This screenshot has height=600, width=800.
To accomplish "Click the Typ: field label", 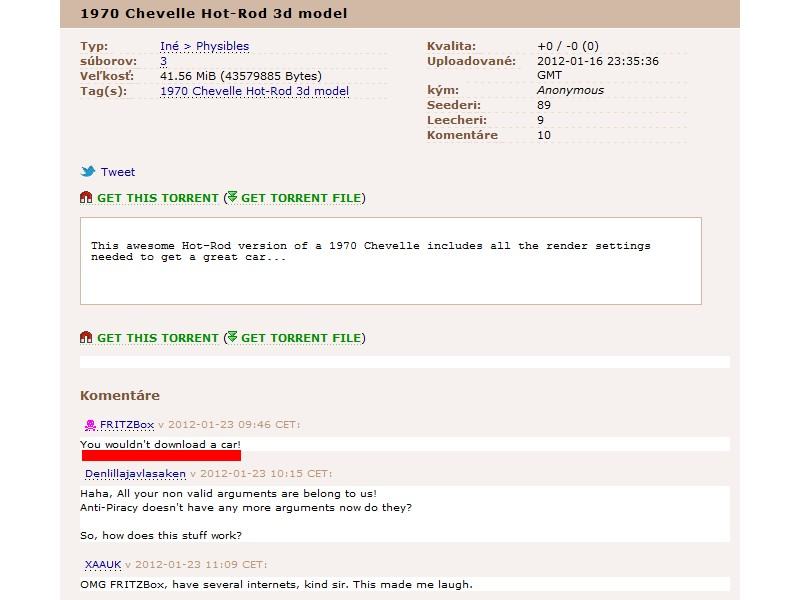I will pos(94,46).
